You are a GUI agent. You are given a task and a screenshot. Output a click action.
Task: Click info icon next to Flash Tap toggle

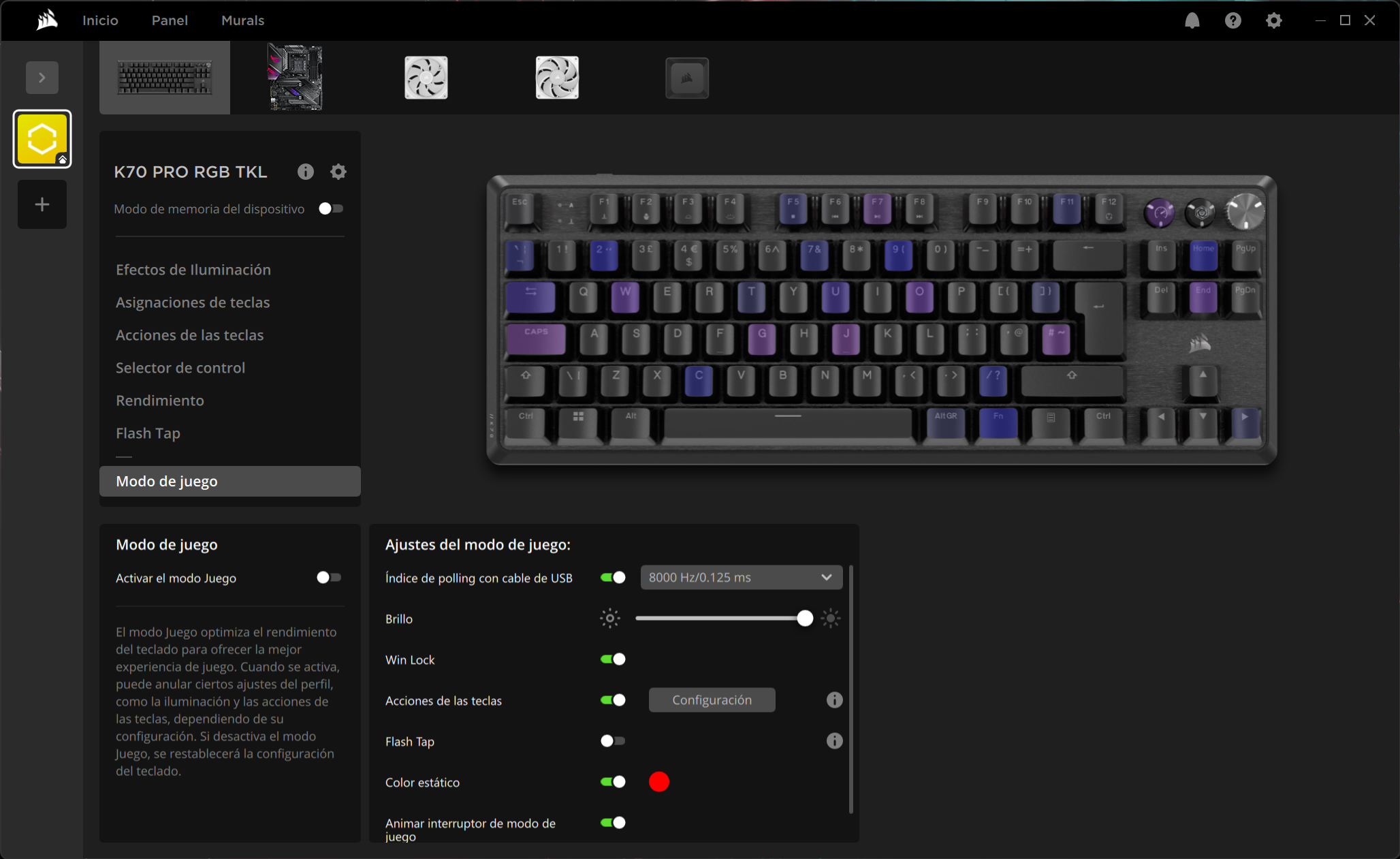click(x=834, y=741)
